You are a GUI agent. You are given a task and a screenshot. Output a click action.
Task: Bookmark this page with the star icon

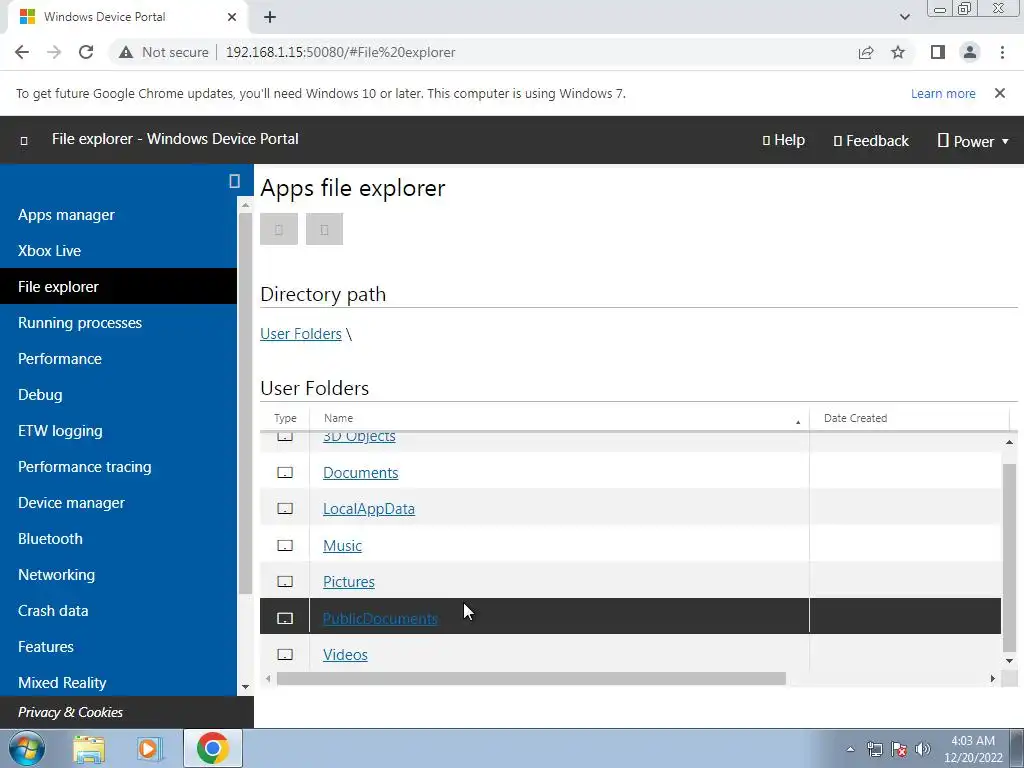[898, 52]
